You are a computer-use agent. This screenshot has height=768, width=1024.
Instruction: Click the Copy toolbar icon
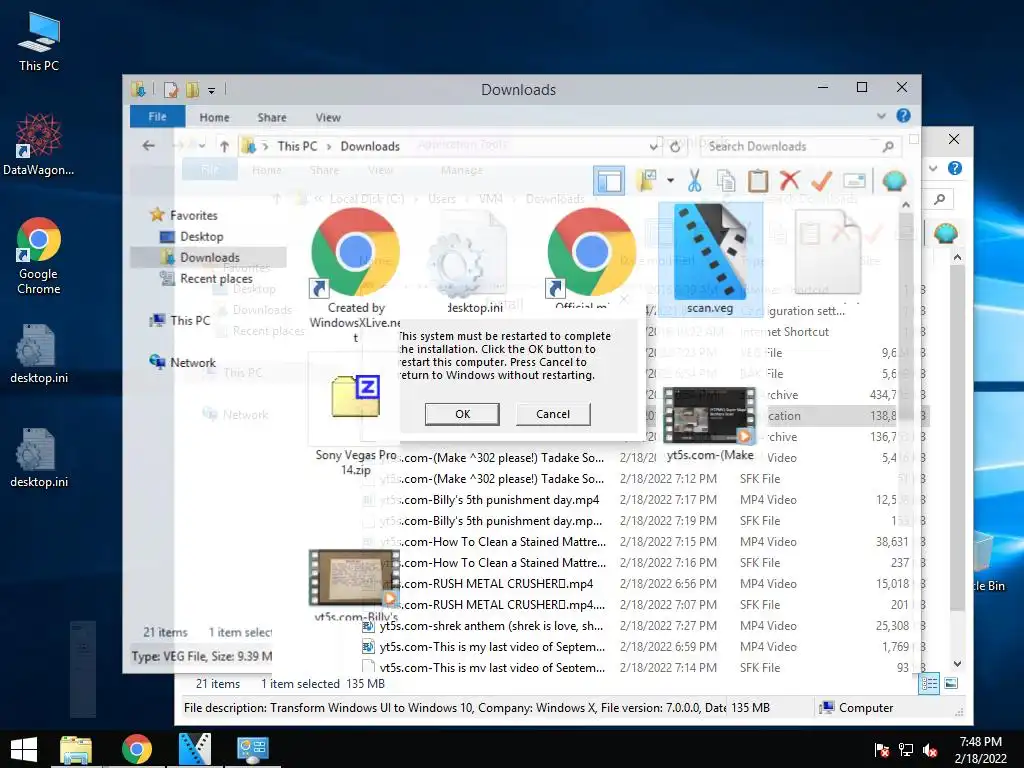(x=726, y=180)
